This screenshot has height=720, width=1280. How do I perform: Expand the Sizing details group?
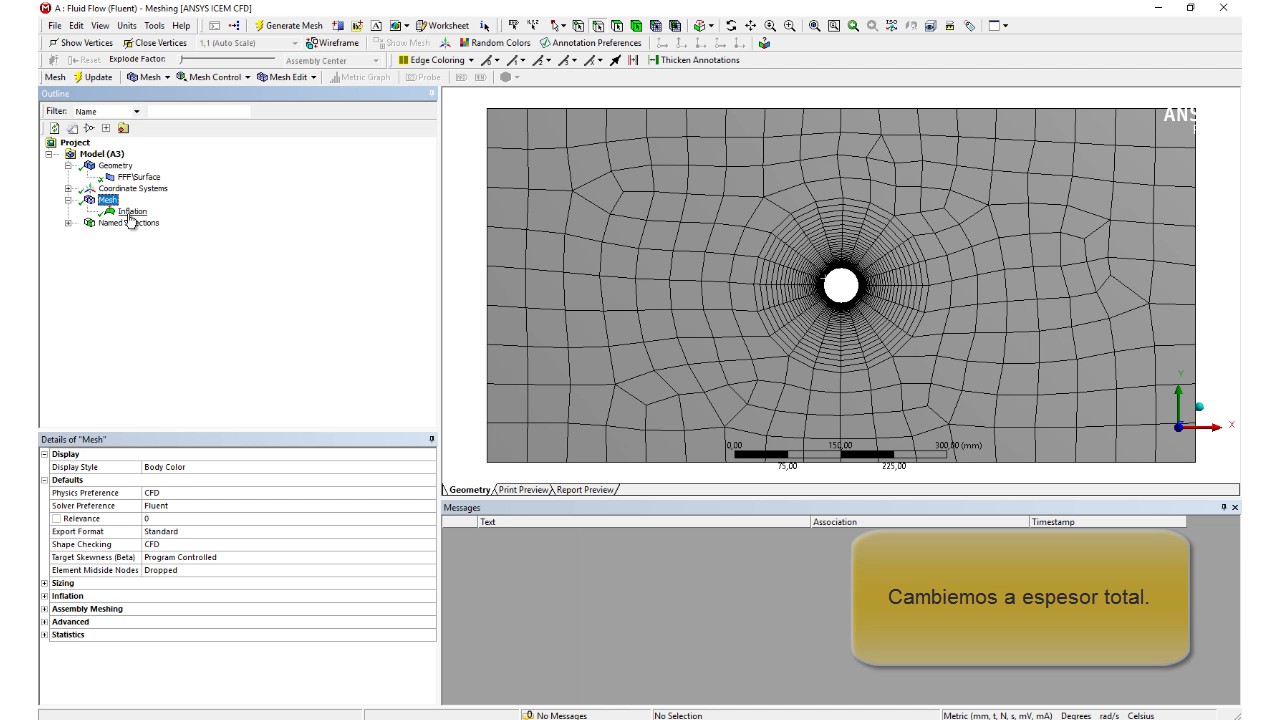point(44,583)
